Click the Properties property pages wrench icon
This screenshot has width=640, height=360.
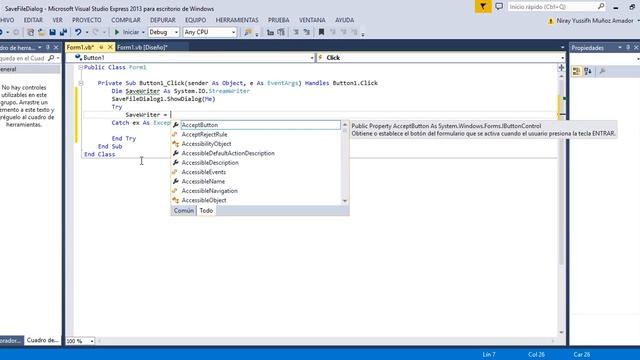[602, 71]
